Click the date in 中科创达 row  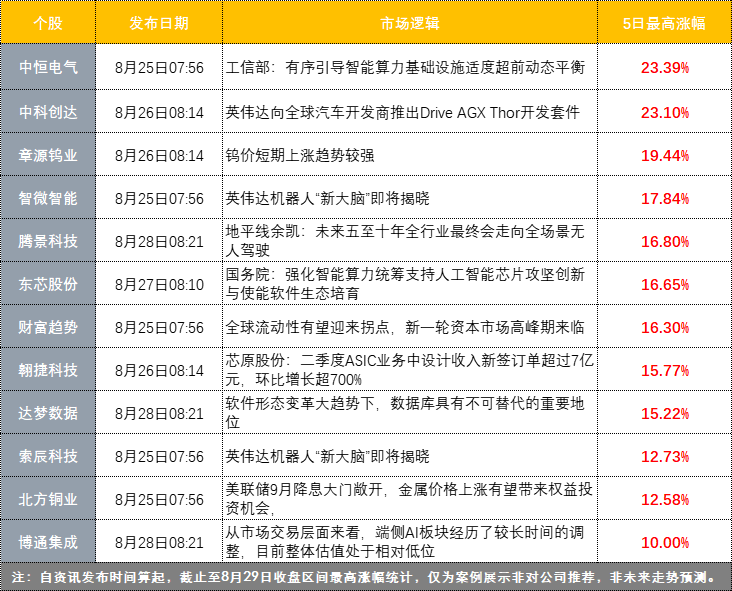(159, 113)
